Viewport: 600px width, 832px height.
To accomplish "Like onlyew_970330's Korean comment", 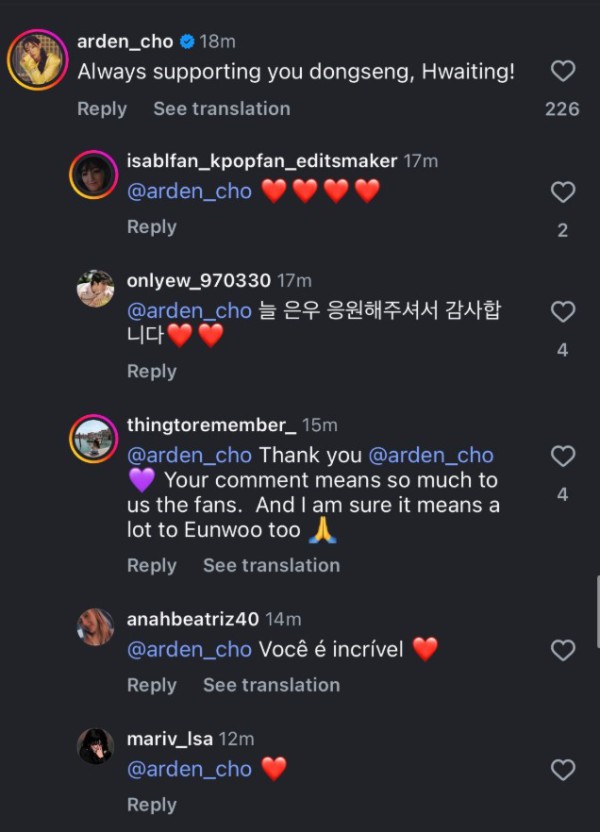I will 563,311.
